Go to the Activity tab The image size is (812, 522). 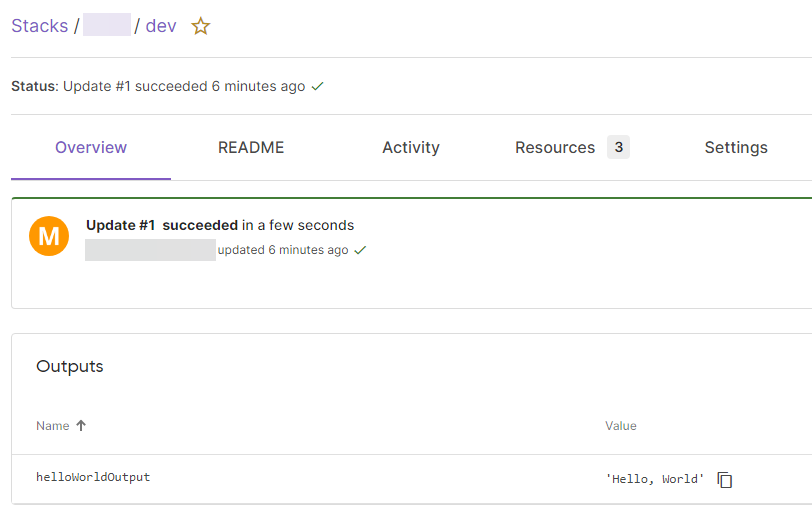click(x=411, y=148)
